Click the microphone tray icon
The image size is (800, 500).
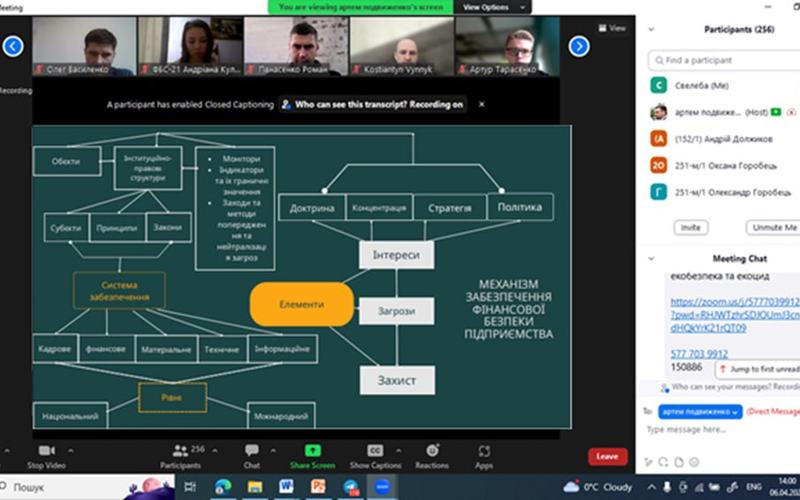point(666,487)
